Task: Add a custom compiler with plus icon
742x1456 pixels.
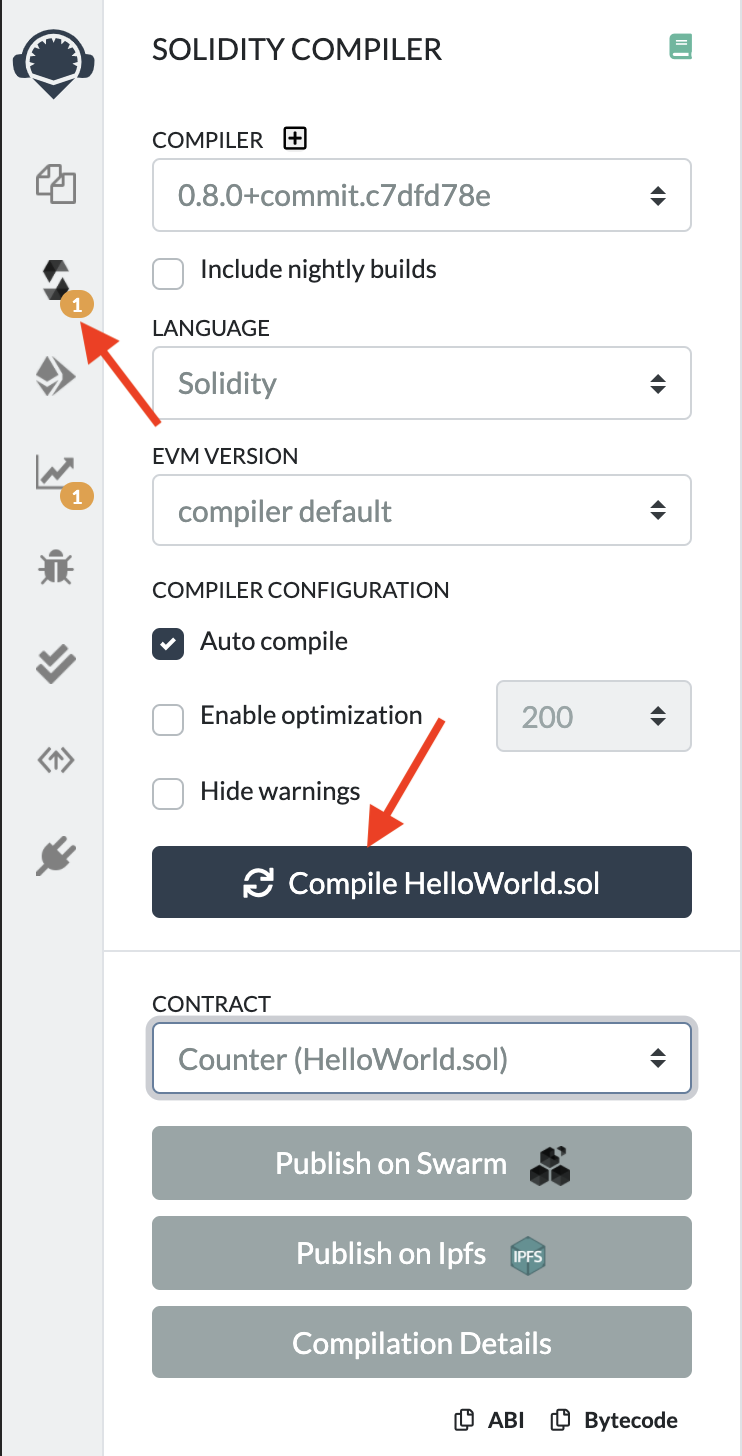Action: pos(295,139)
